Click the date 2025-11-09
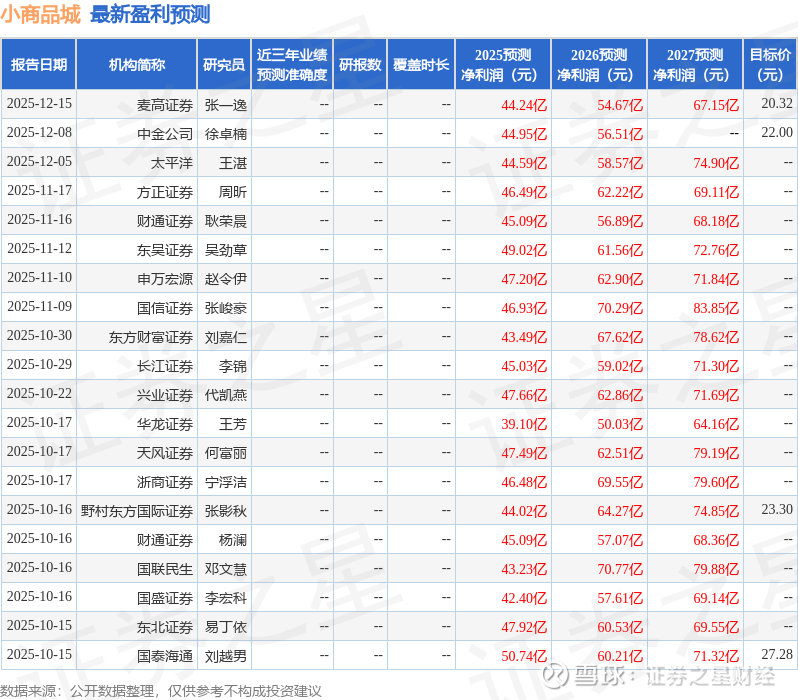798x700 pixels. coord(39,306)
